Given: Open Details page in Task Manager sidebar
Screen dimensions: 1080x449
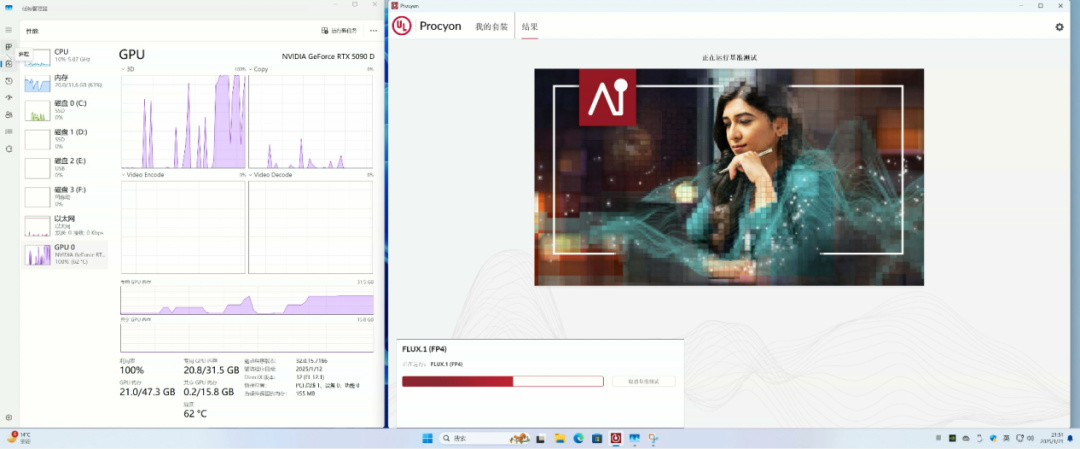Looking at the screenshot, I should [9, 131].
